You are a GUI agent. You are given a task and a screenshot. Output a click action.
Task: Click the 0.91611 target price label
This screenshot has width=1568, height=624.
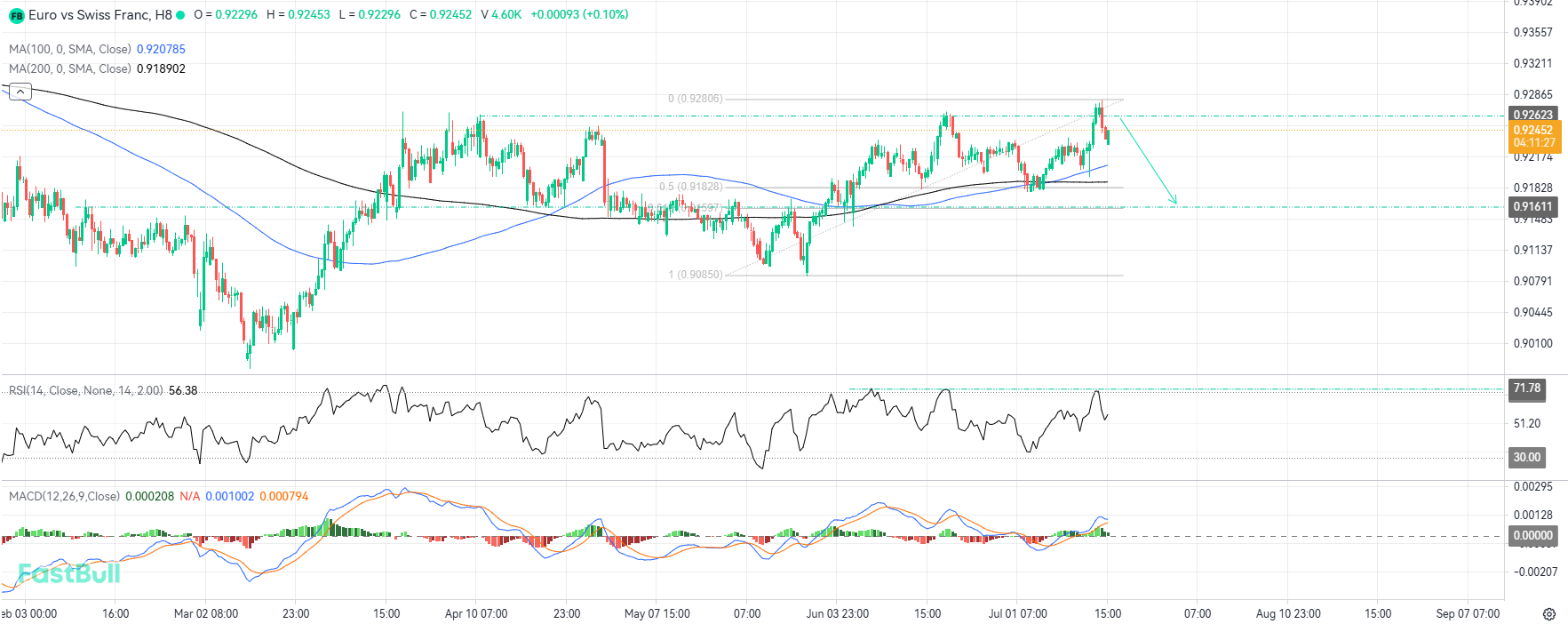click(1533, 206)
